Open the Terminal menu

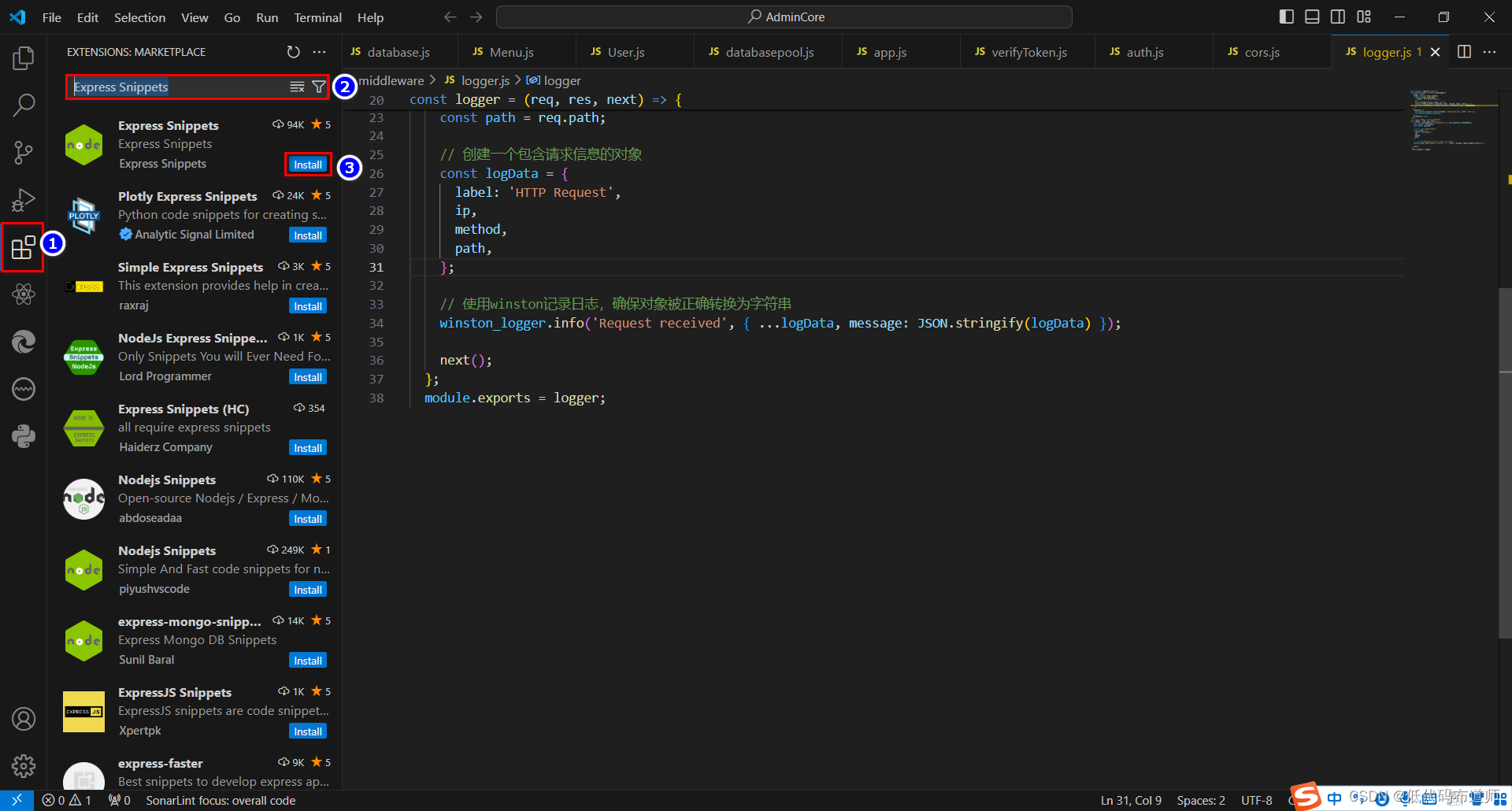[317, 17]
